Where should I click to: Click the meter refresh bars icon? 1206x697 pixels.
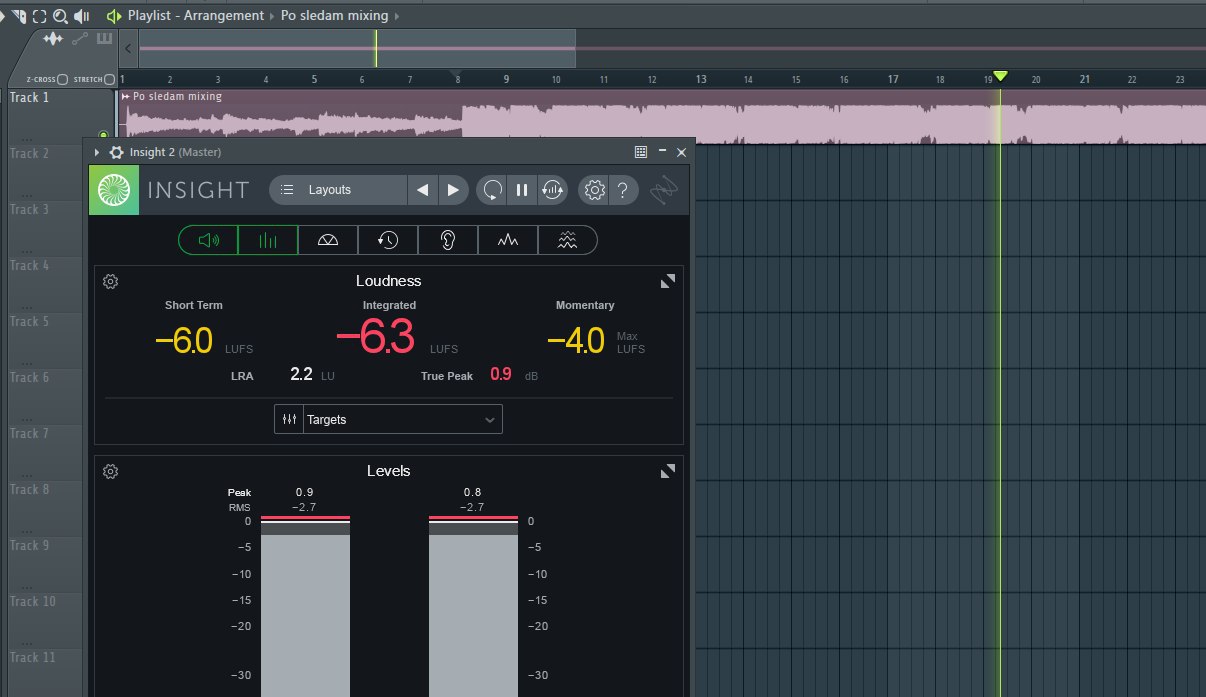[x=552, y=190]
